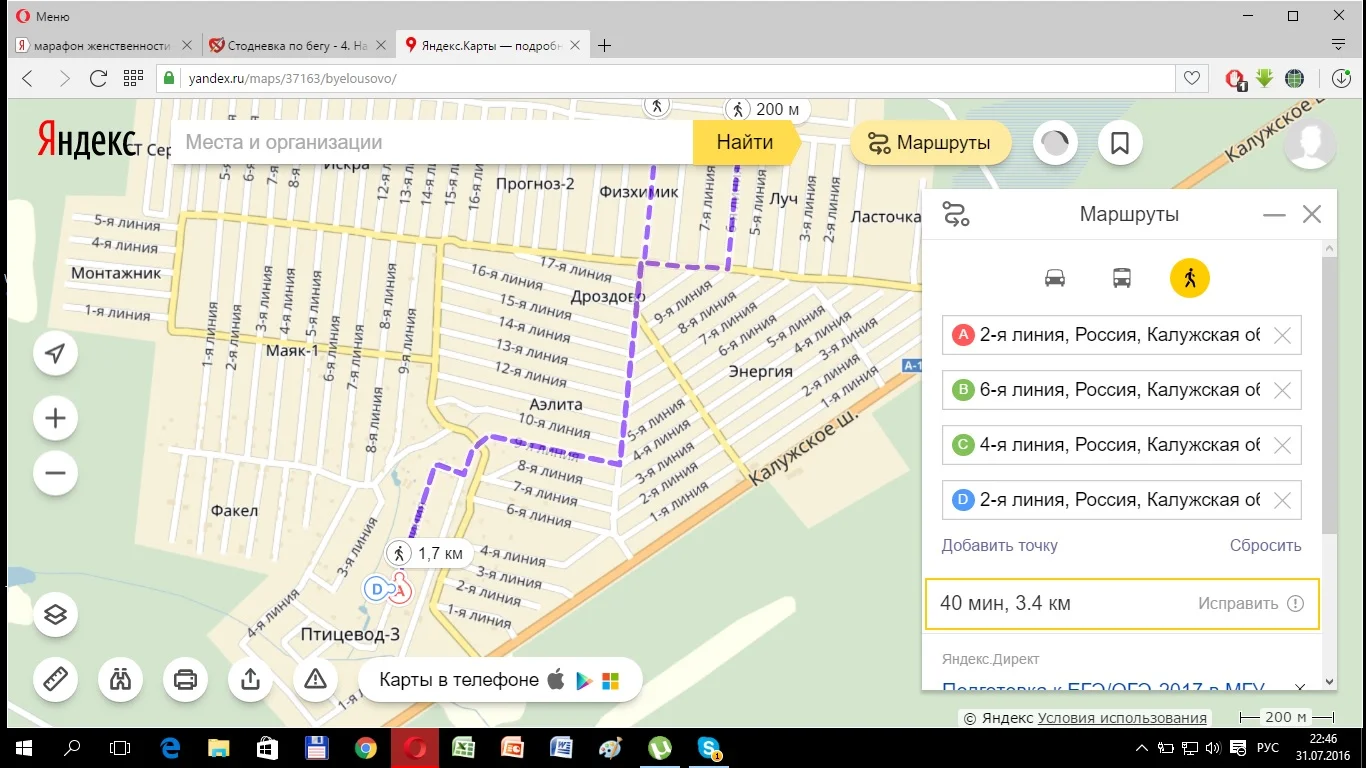This screenshot has height=768, width=1366.
Task: Report a map error via warning icon
Action: (315, 680)
